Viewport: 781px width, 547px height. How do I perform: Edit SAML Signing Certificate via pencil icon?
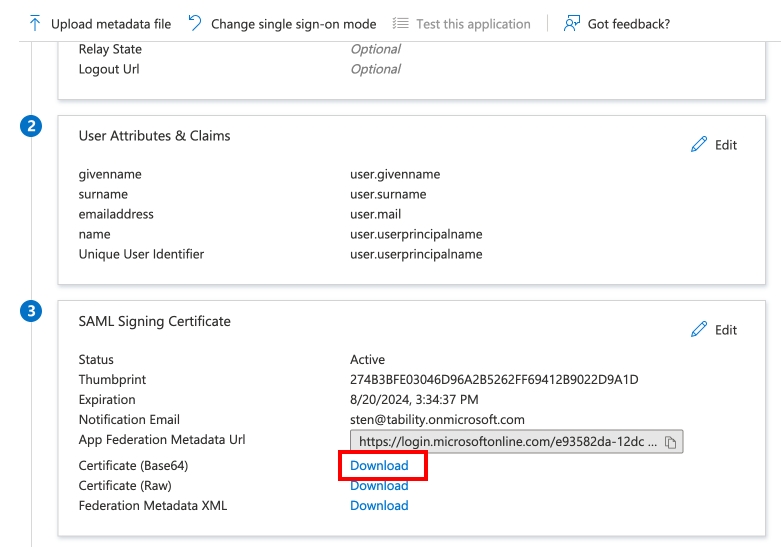pyautogui.click(x=699, y=330)
